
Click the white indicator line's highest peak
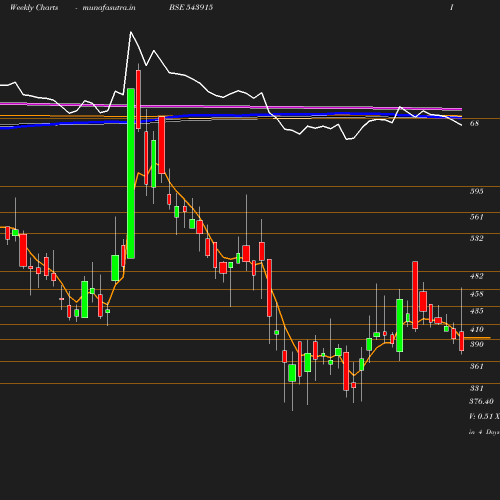tap(131, 32)
